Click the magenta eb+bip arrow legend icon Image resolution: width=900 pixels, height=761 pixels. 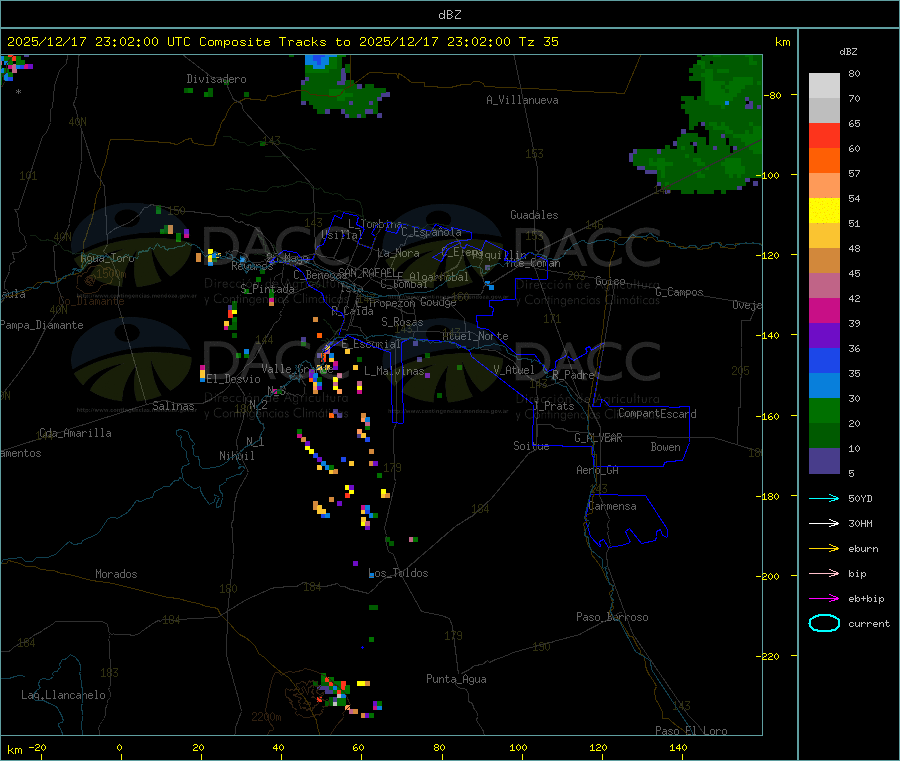(824, 598)
